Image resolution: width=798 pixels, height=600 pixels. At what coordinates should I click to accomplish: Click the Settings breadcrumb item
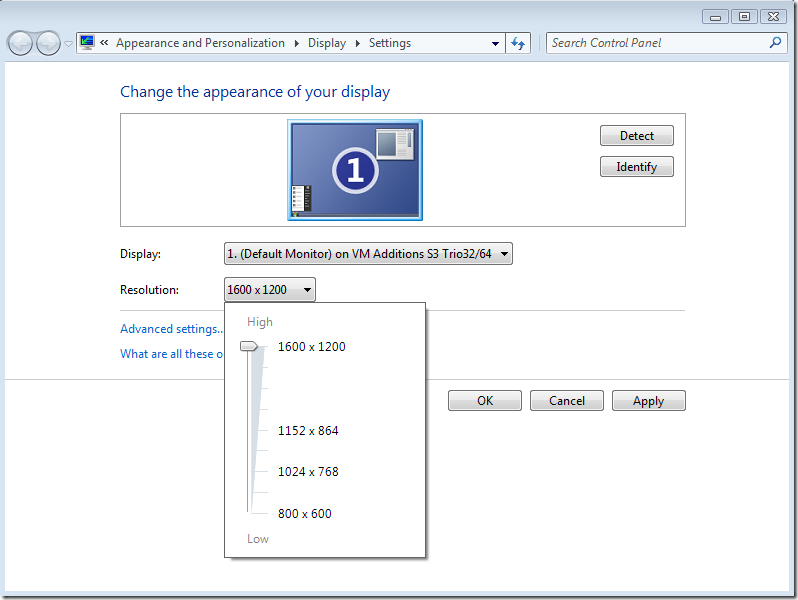390,43
